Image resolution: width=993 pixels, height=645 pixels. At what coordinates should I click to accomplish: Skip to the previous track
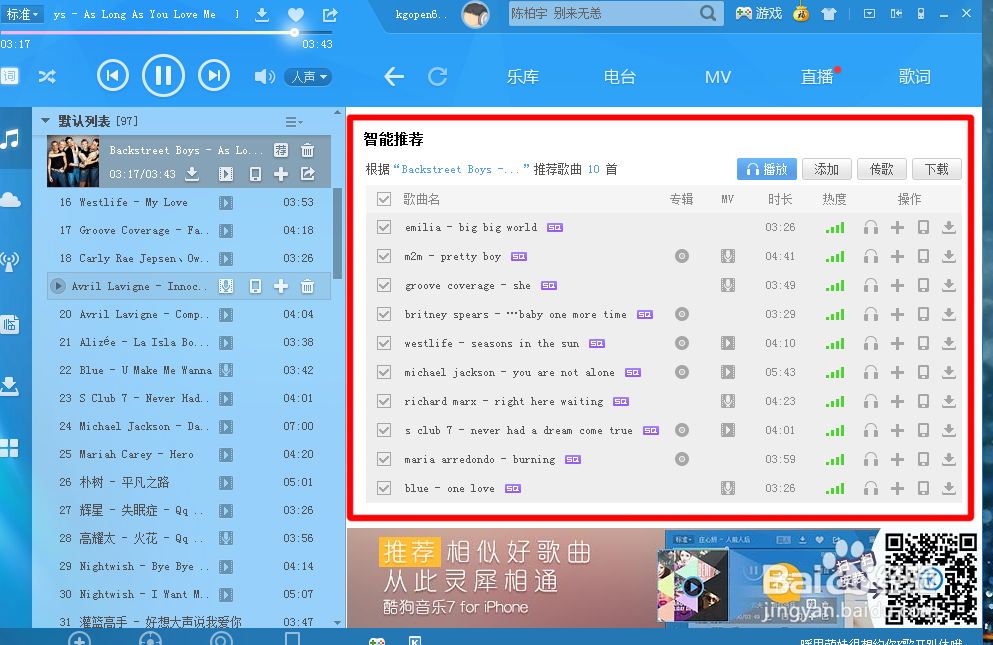(x=113, y=75)
